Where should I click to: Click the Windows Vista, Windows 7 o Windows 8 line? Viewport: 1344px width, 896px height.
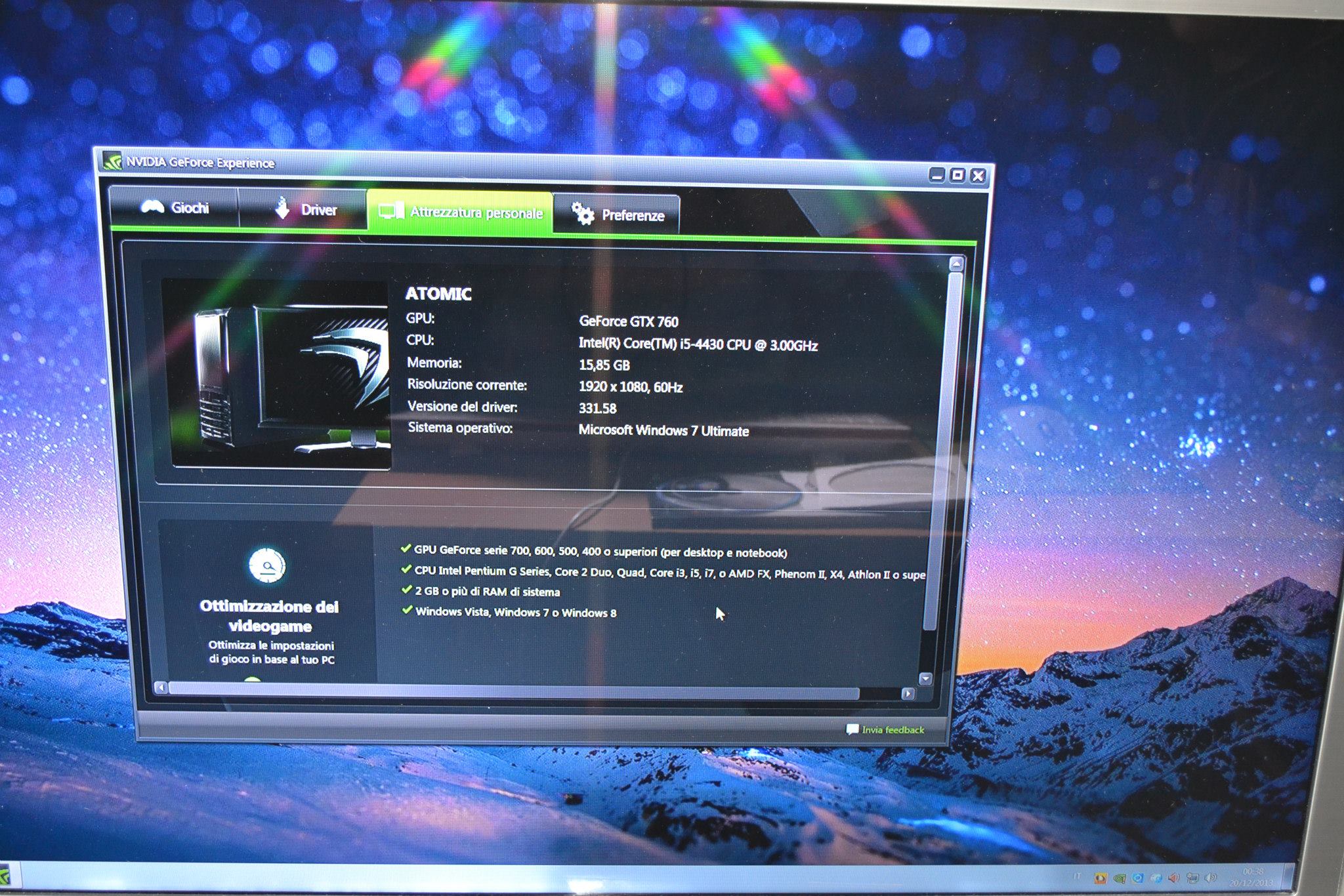tap(509, 612)
